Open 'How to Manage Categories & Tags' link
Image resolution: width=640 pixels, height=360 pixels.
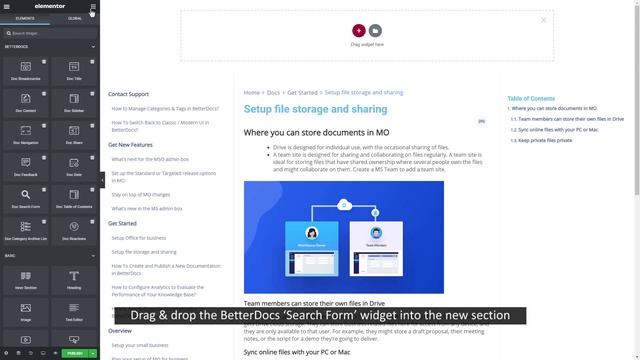tap(165, 109)
